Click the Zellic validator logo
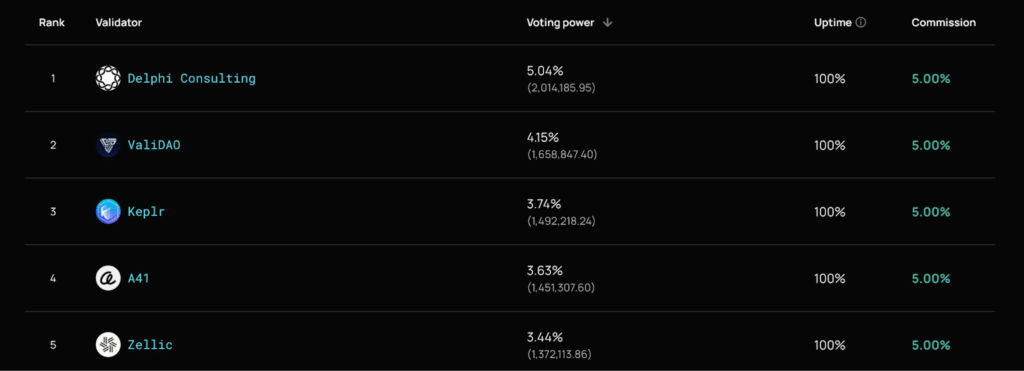1024x371 pixels. [x=108, y=345]
